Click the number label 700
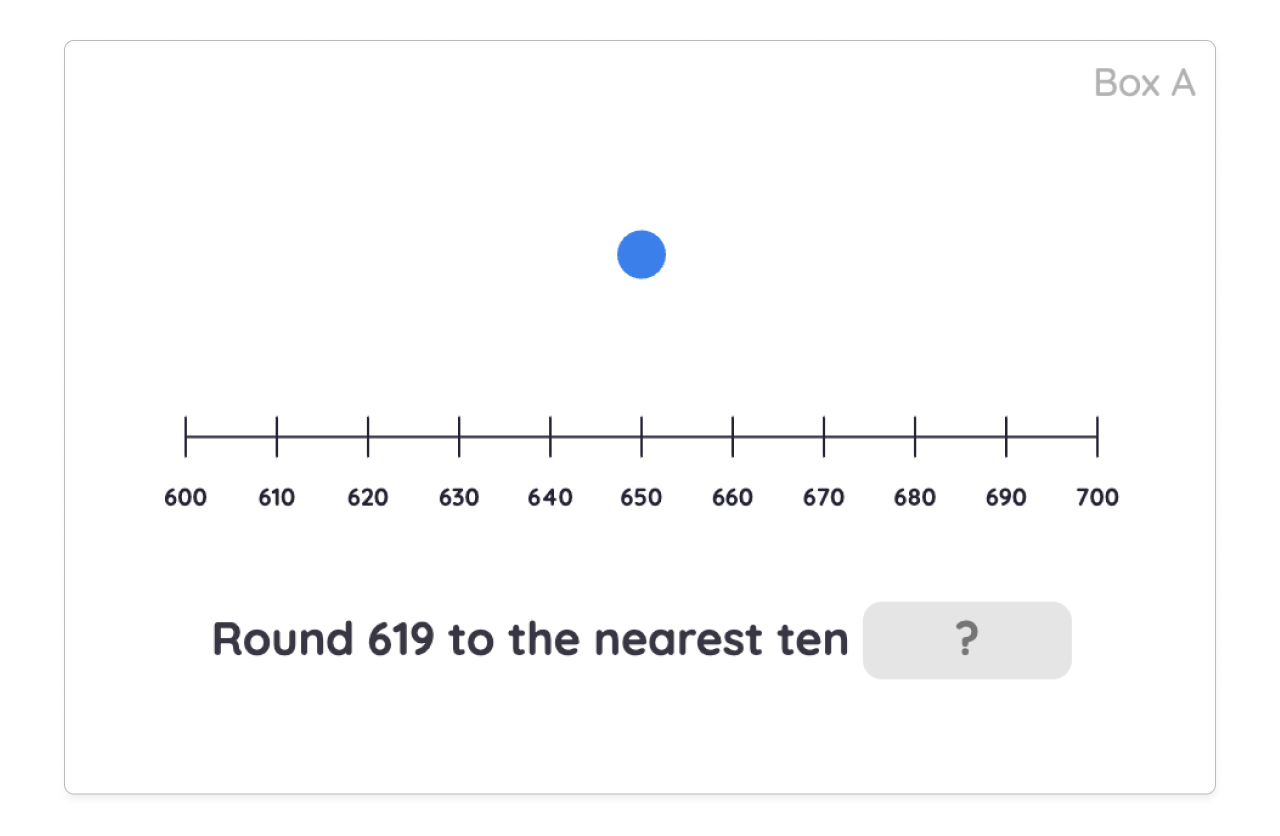 pyautogui.click(x=1097, y=497)
